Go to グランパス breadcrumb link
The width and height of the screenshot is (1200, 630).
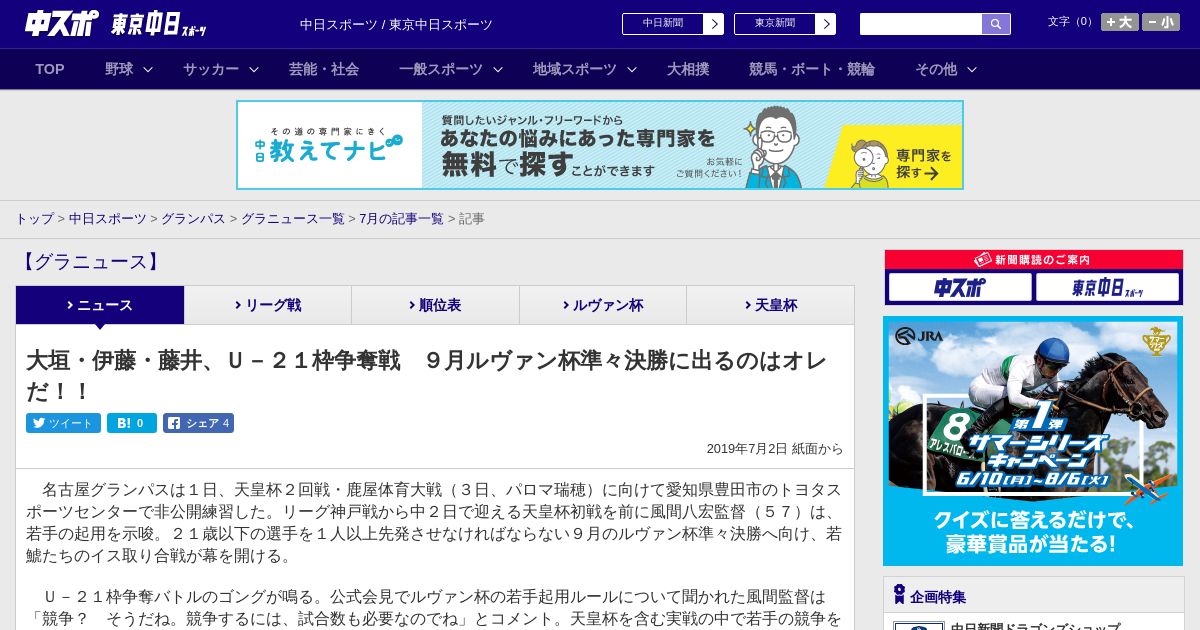coord(193,218)
